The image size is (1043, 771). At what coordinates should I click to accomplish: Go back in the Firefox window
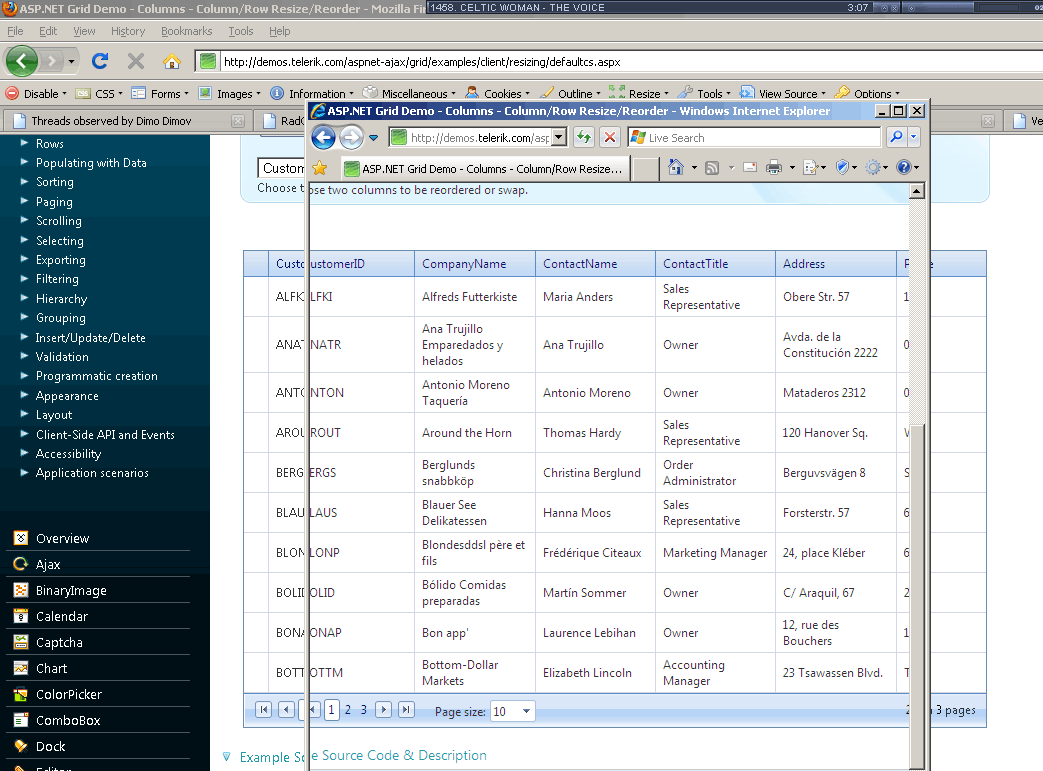(21, 61)
